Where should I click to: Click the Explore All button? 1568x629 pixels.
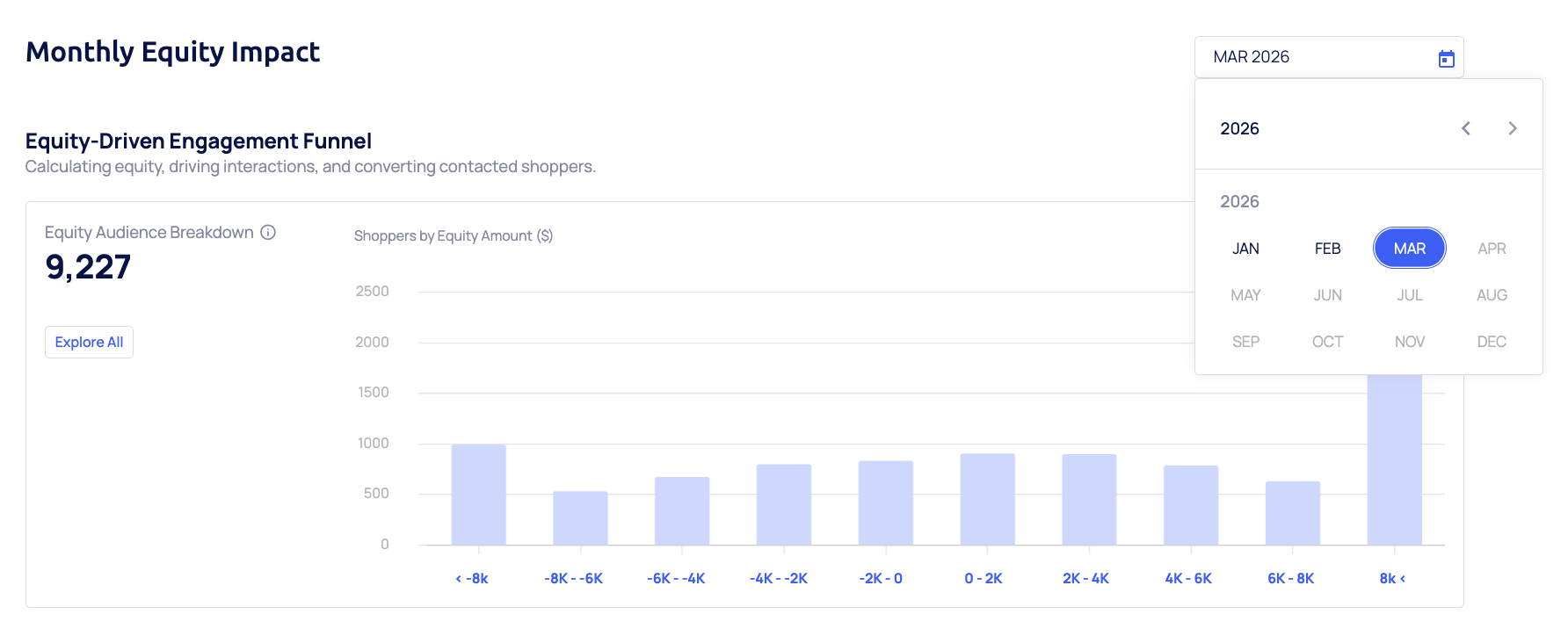89,342
